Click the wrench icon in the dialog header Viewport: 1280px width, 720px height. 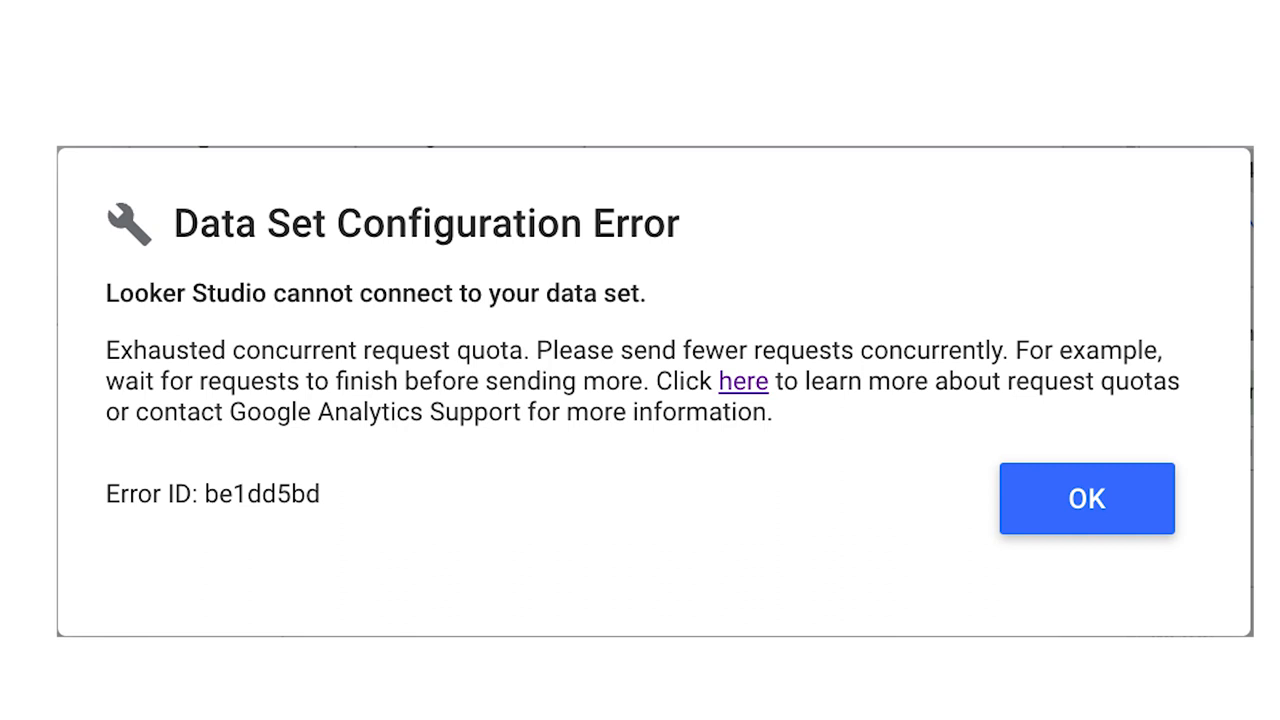[129, 224]
